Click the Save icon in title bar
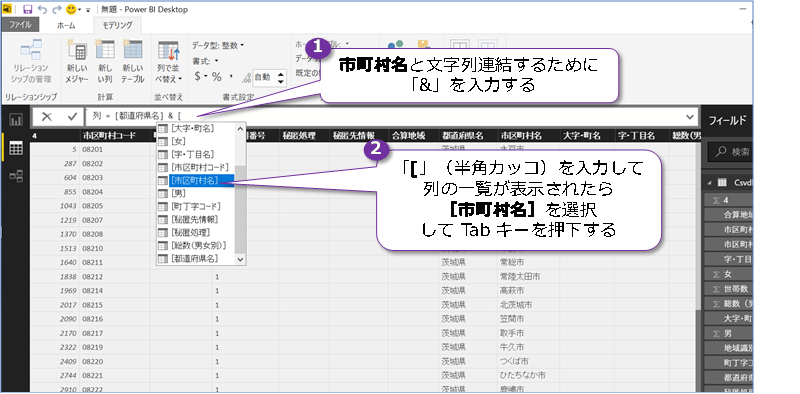The image size is (800, 394). click(28, 9)
